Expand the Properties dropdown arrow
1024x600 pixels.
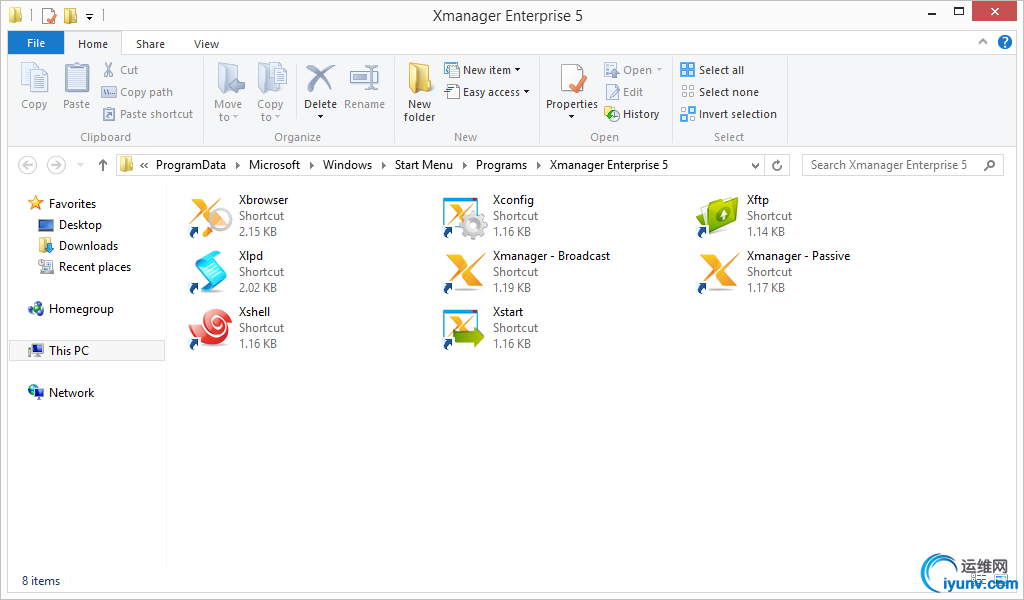(571, 117)
